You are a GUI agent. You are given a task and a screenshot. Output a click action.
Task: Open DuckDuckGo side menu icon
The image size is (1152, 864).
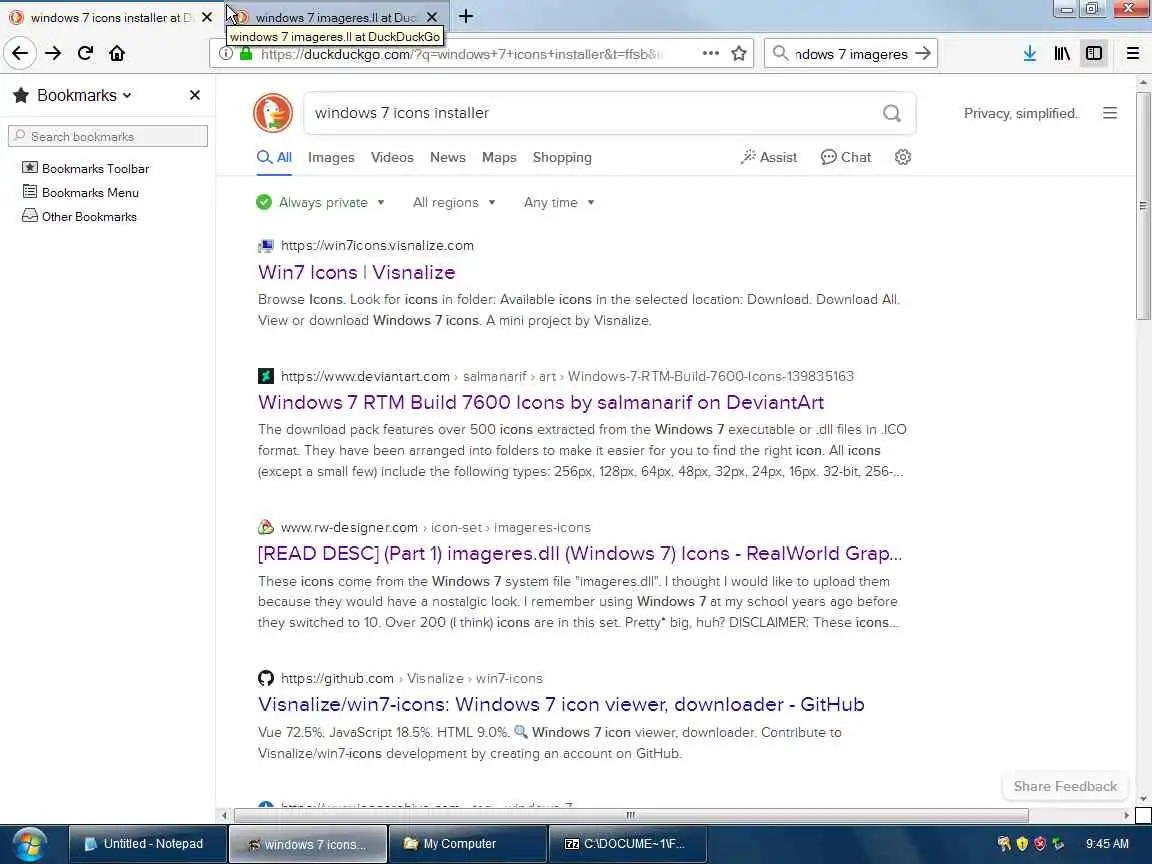tap(1109, 113)
